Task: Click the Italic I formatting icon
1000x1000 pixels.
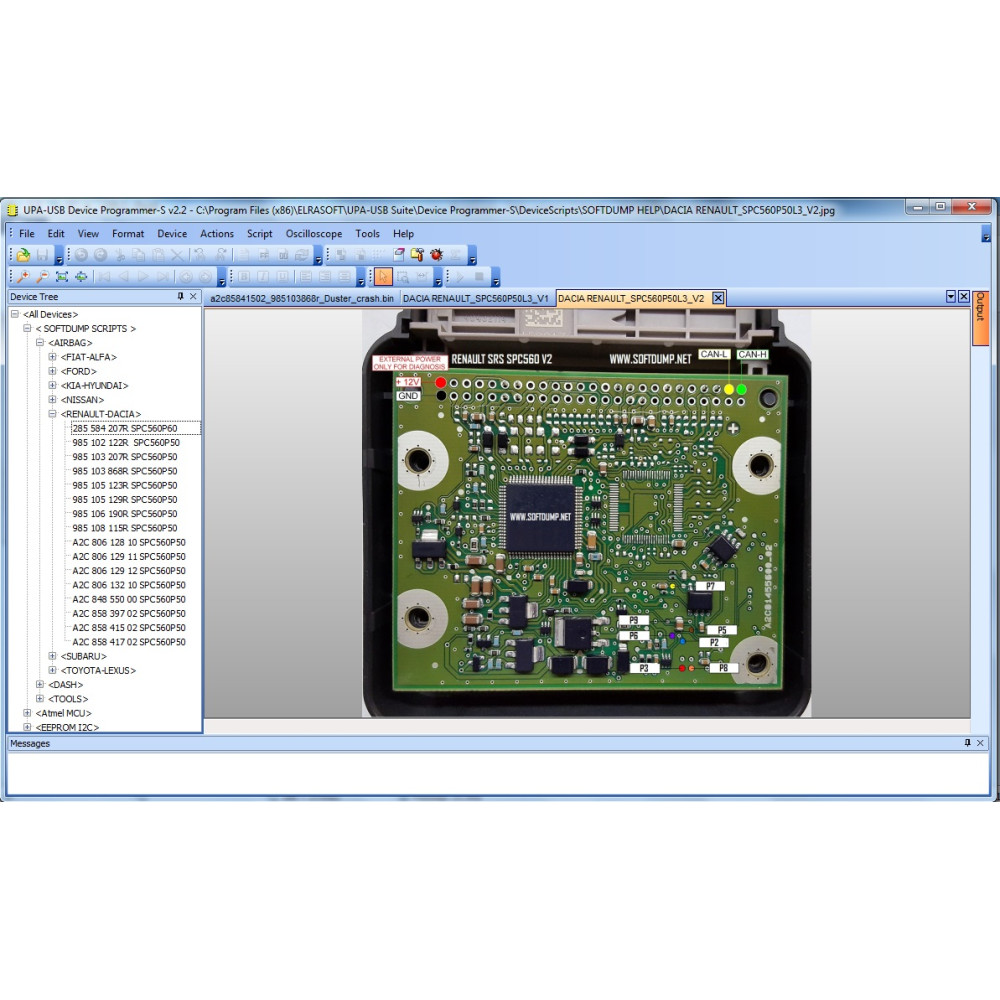Action: click(263, 276)
